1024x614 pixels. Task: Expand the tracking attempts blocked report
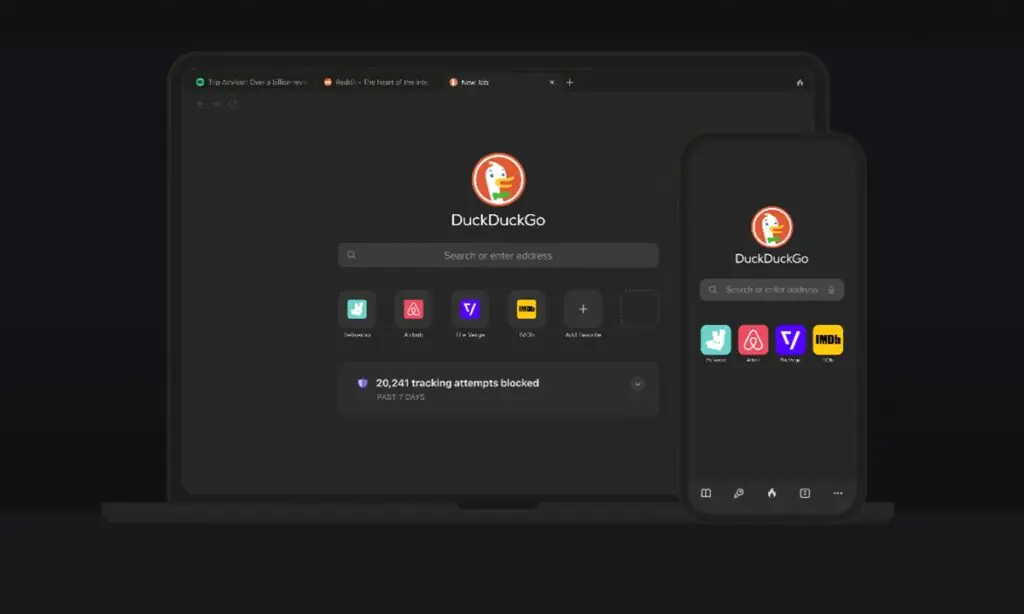tap(637, 383)
